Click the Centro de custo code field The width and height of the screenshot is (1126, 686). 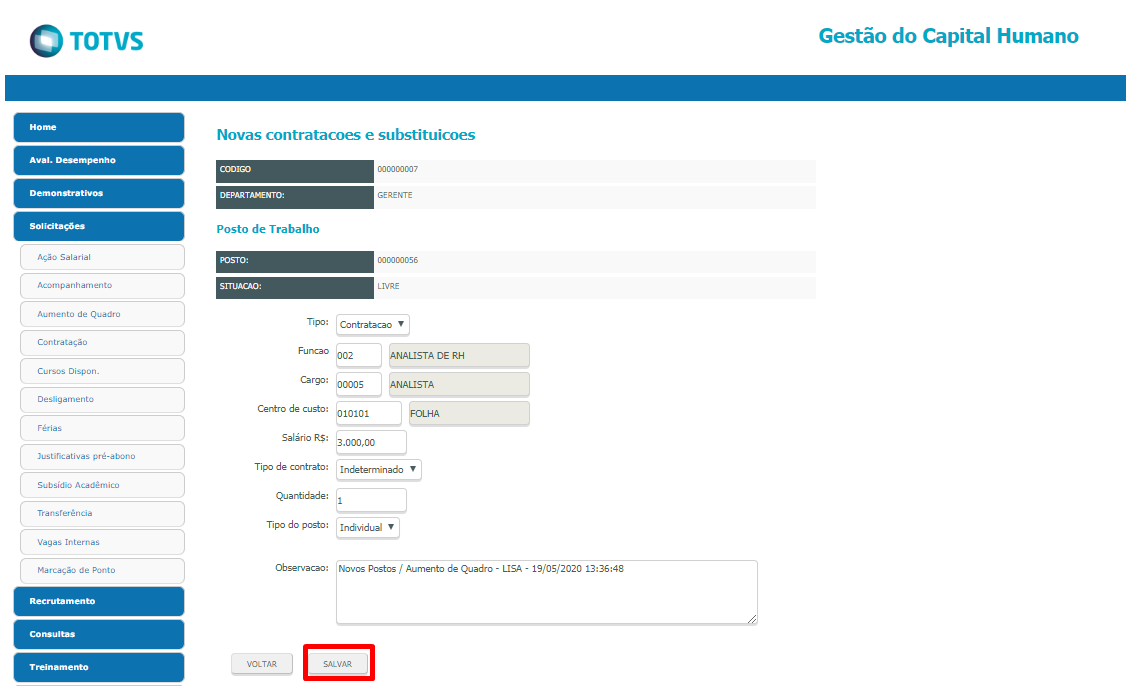368,414
